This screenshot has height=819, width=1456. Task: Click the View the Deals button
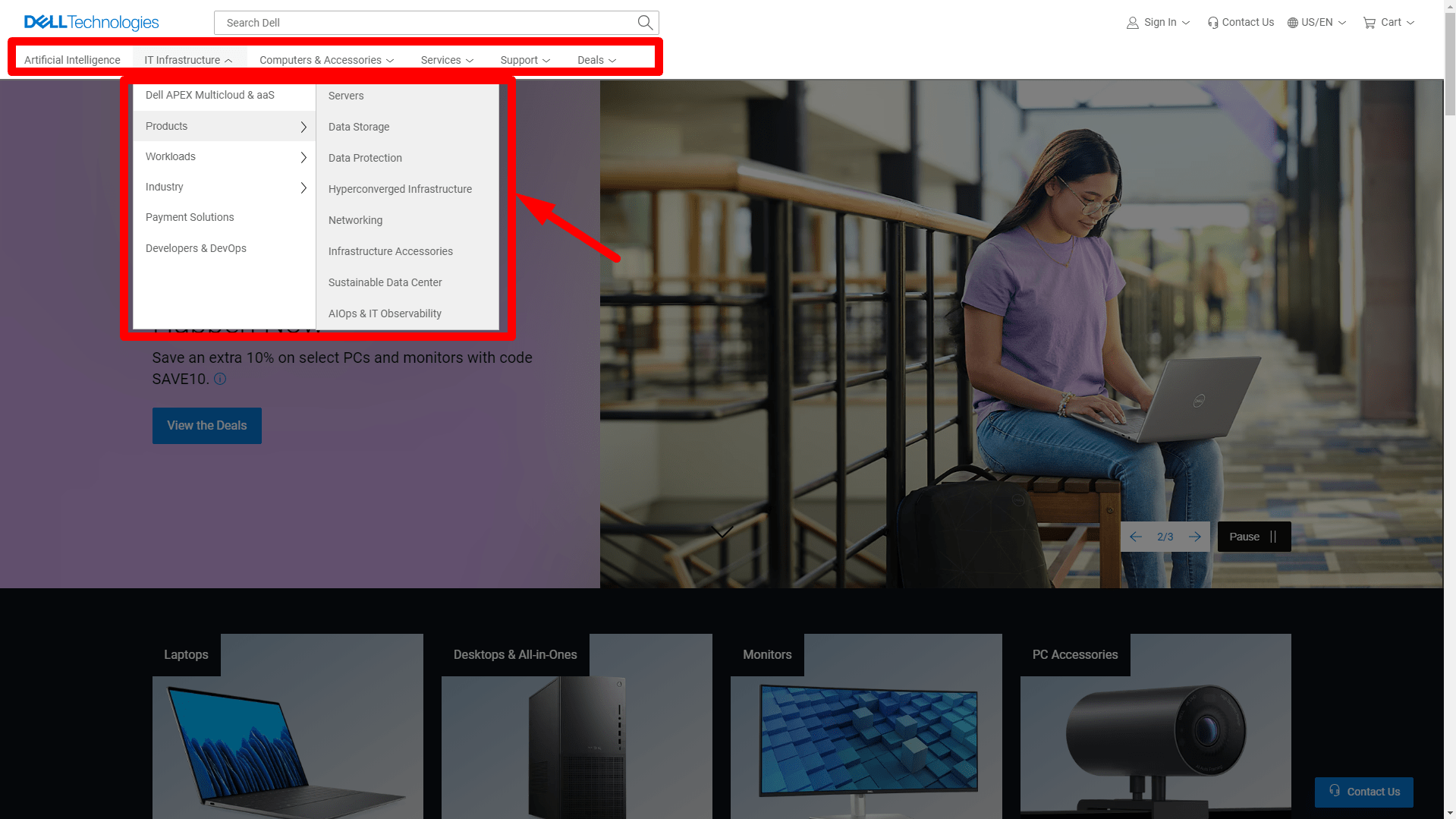207,426
